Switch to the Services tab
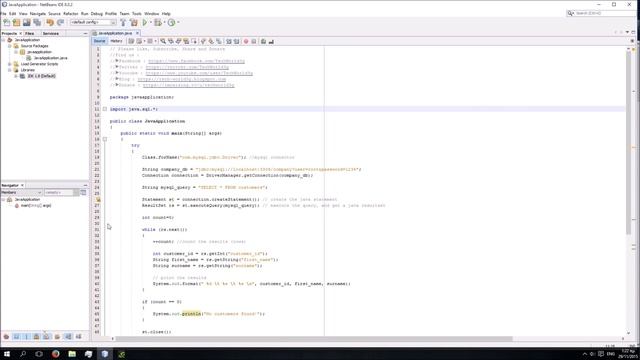 tap(51, 33)
